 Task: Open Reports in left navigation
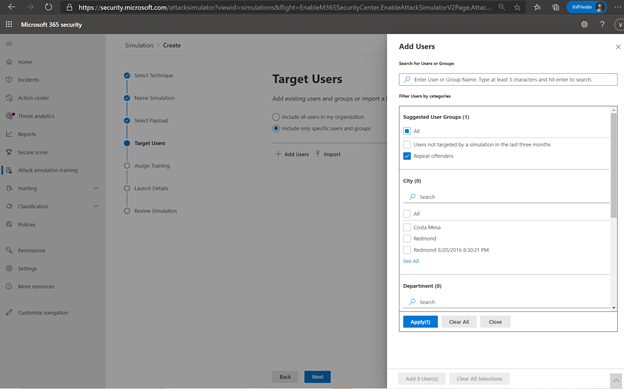27,134
